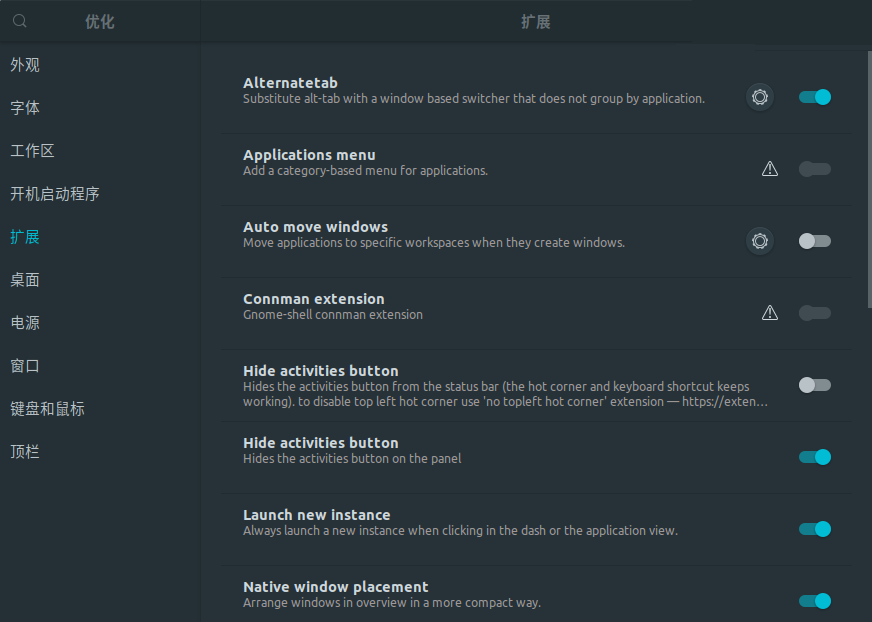Click the vertical scrollbar of the extensions list

tap(868, 180)
